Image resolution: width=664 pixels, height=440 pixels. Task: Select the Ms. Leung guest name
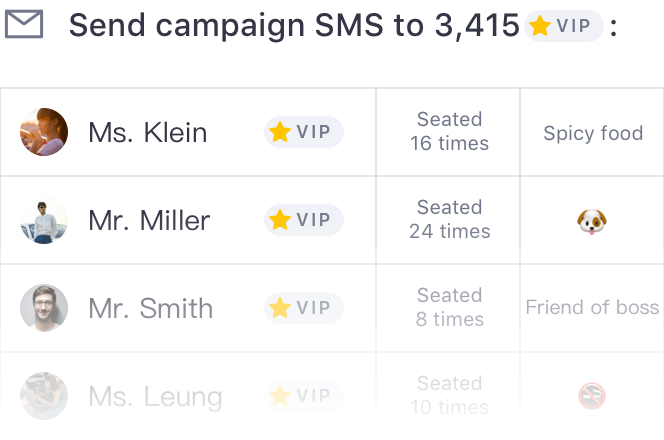155,396
